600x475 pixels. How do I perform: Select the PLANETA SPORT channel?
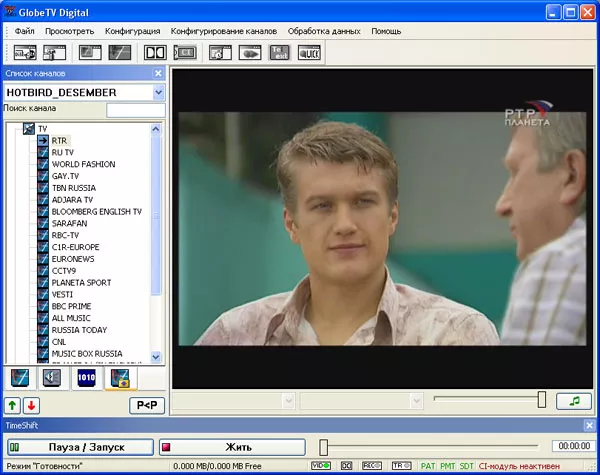(x=82, y=283)
